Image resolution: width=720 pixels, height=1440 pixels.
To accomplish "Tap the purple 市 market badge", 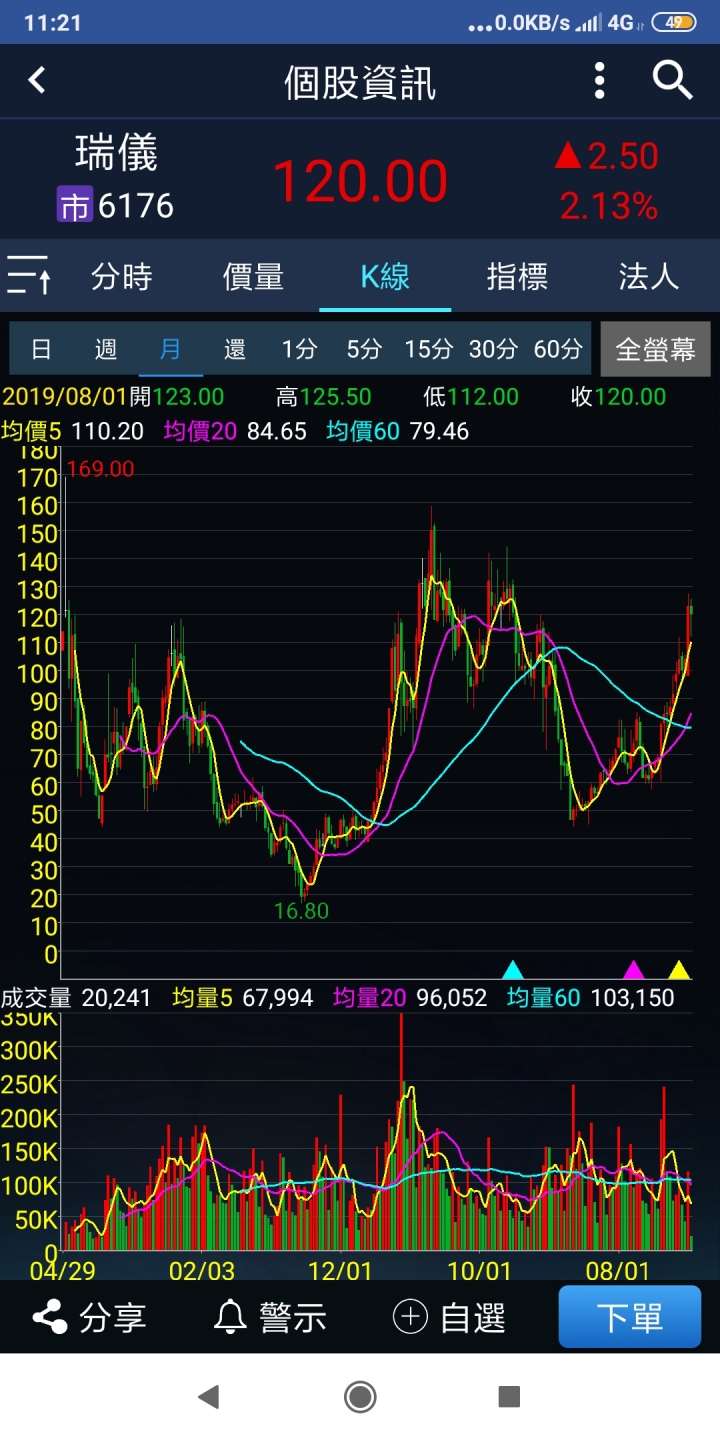I will pos(74,206).
